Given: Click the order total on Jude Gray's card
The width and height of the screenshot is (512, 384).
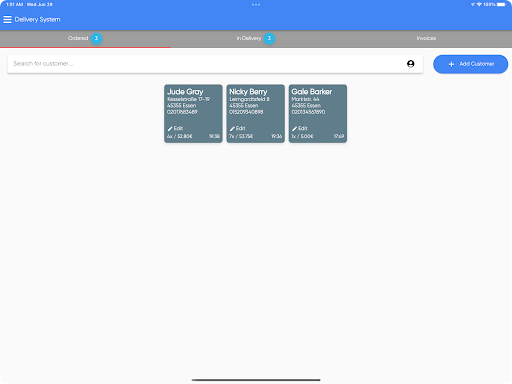Looking at the screenshot, I should (180, 136).
